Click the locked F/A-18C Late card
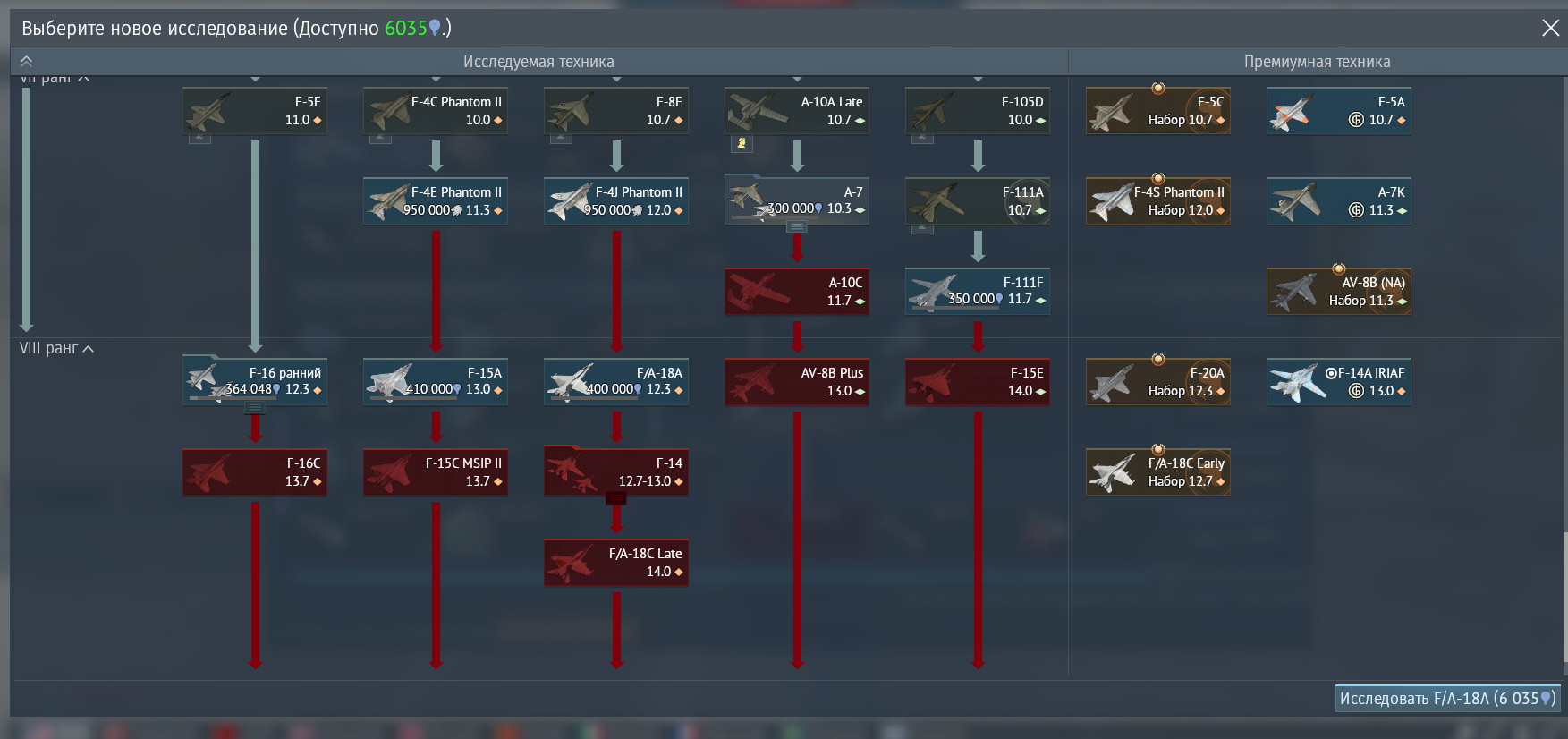Screen dimensions: 1568x739 (x=616, y=563)
